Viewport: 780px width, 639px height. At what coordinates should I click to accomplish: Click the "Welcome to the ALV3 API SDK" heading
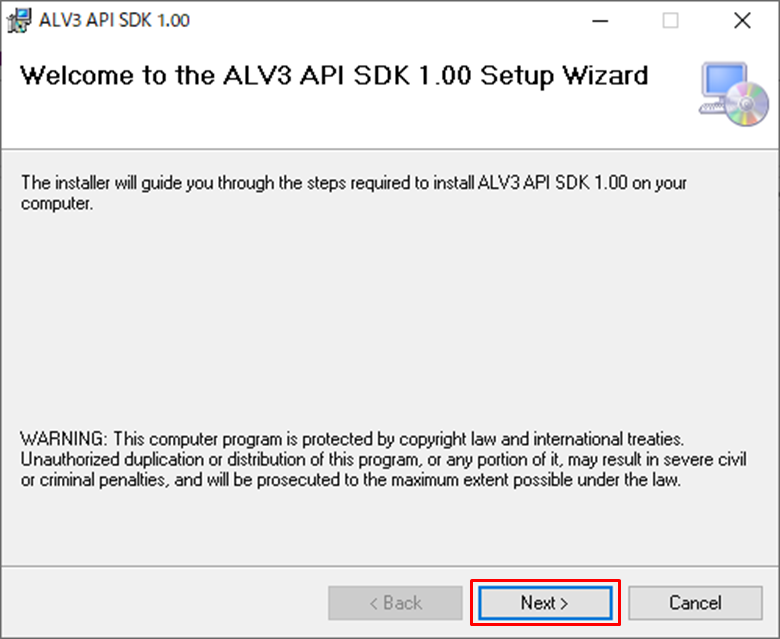tap(334, 76)
